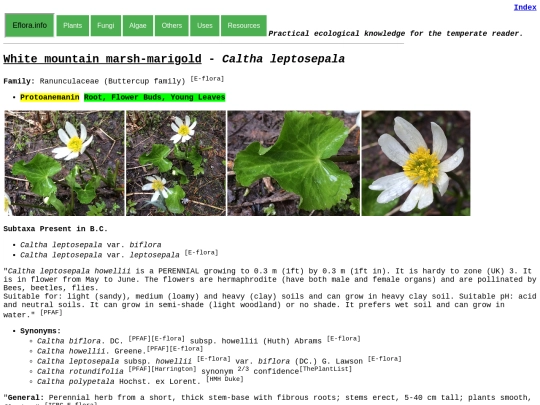Viewport: 540px width, 405px height.
Task: Go to Eflora.info home button
Action: pyautogui.click(x=29, y=25)
